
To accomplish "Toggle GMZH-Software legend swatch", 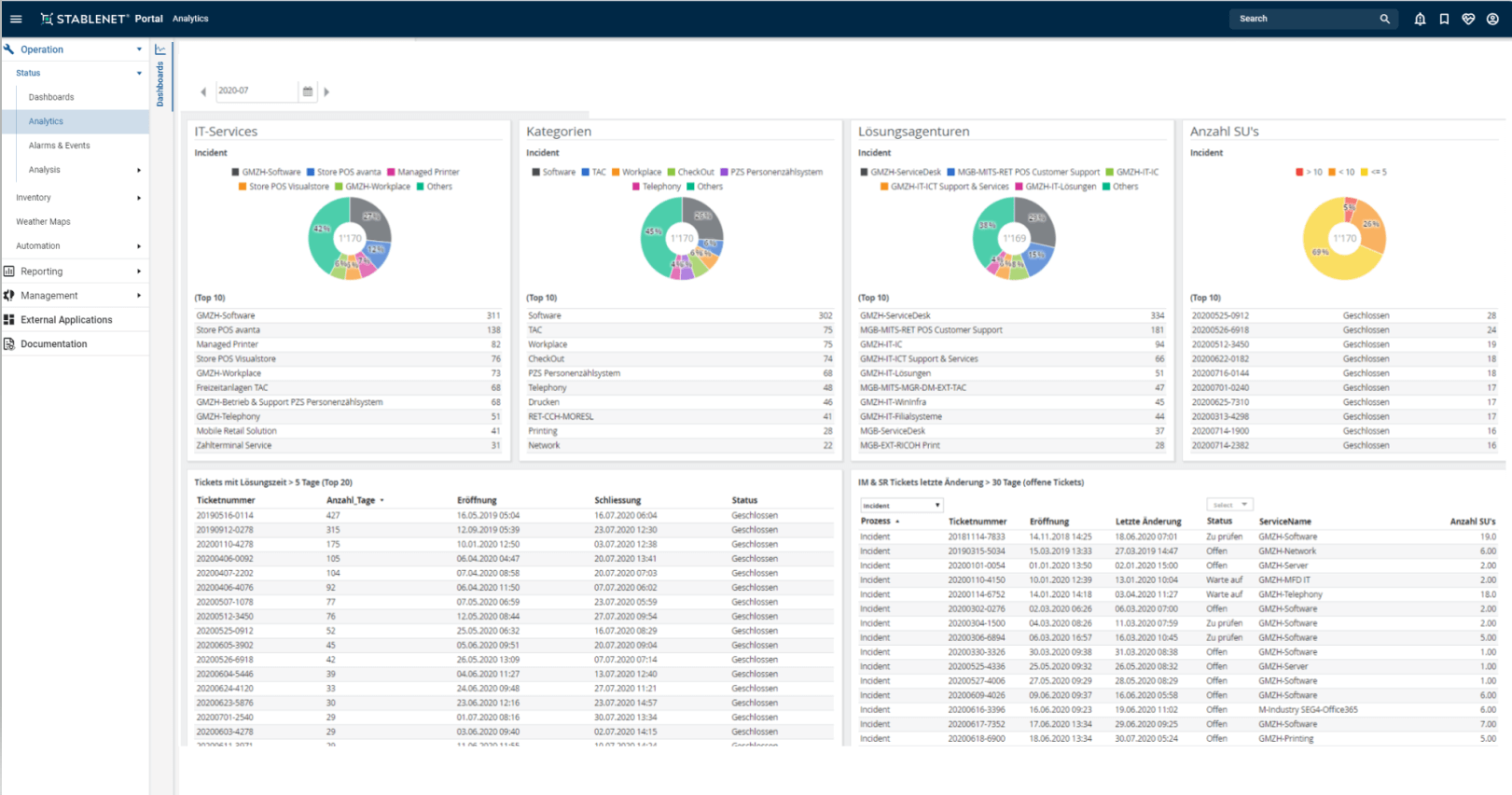I will (235, 172).
